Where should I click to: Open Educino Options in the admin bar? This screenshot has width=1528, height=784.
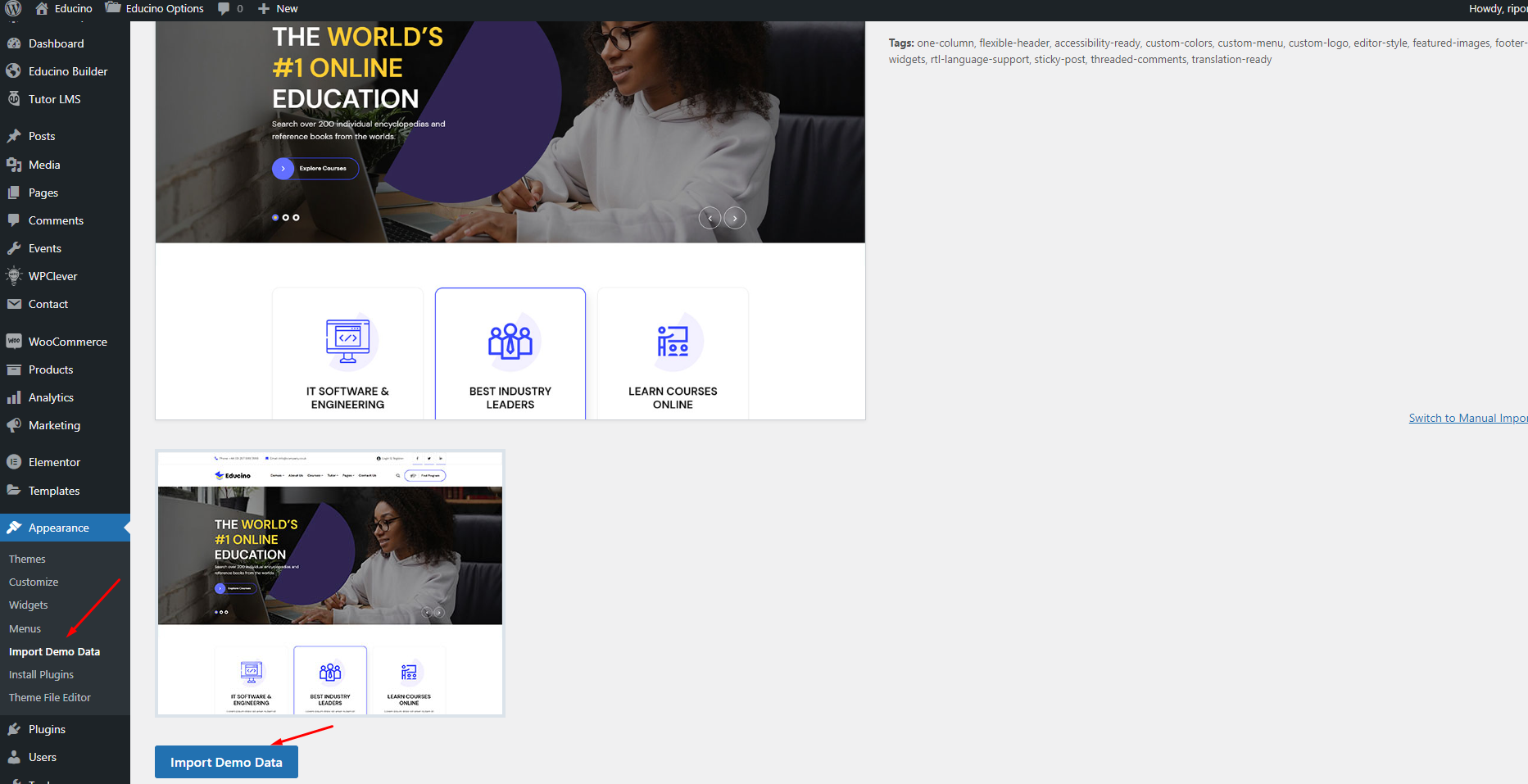(155, 8)
